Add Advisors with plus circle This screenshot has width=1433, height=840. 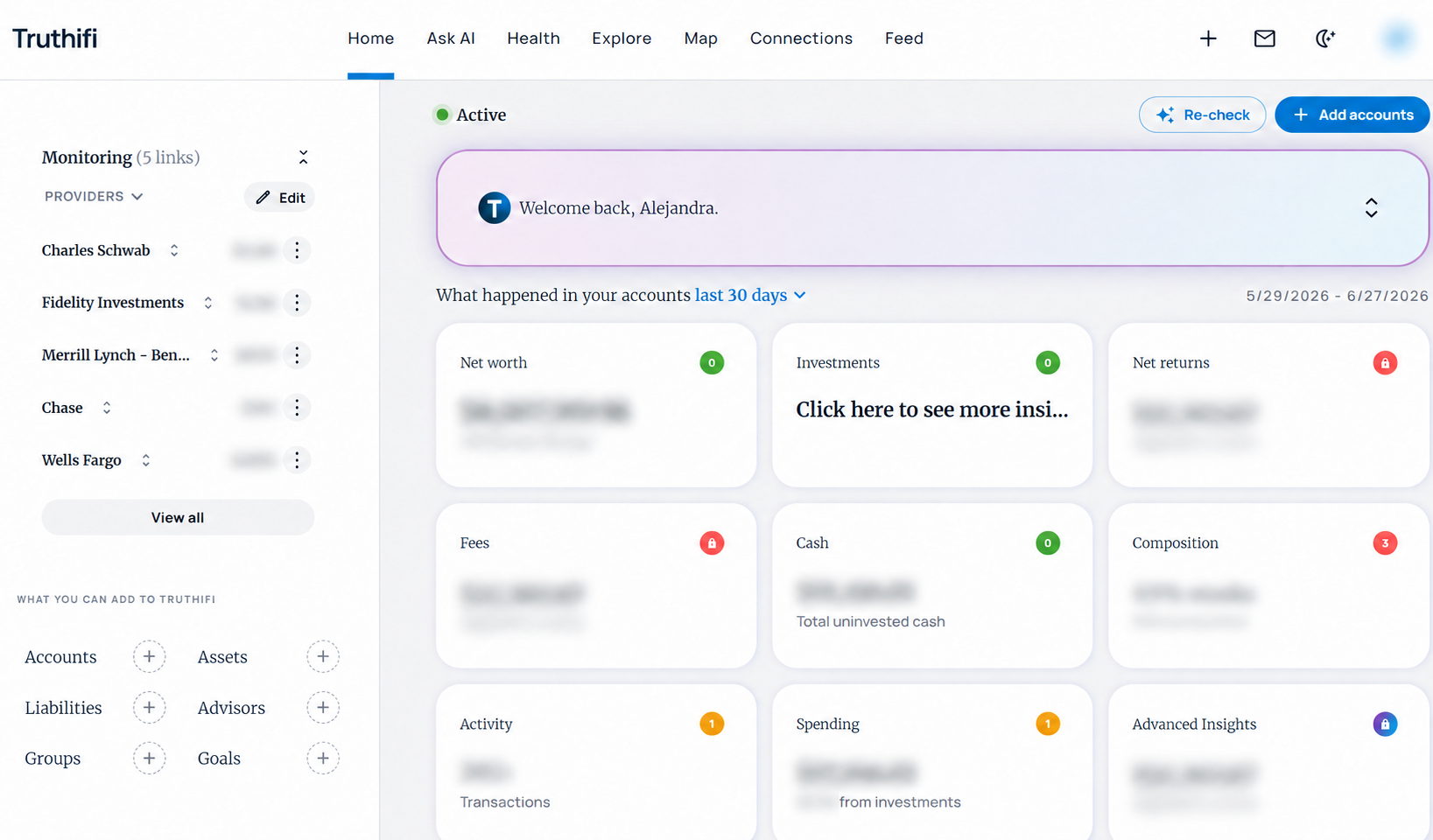323,707
